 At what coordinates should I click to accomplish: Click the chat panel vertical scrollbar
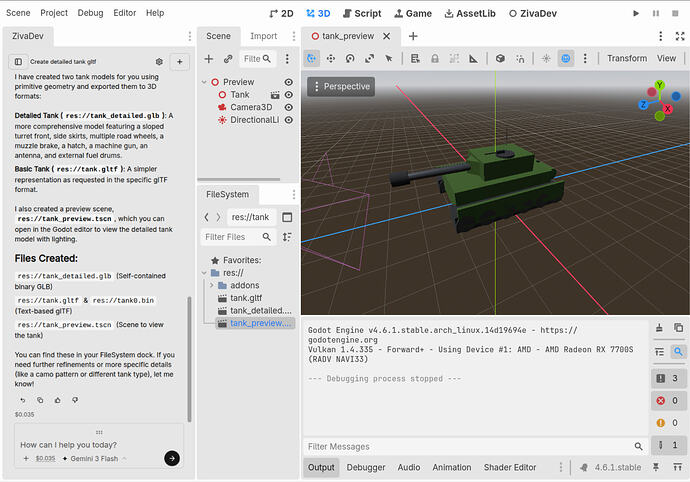(x=189, y=359)
